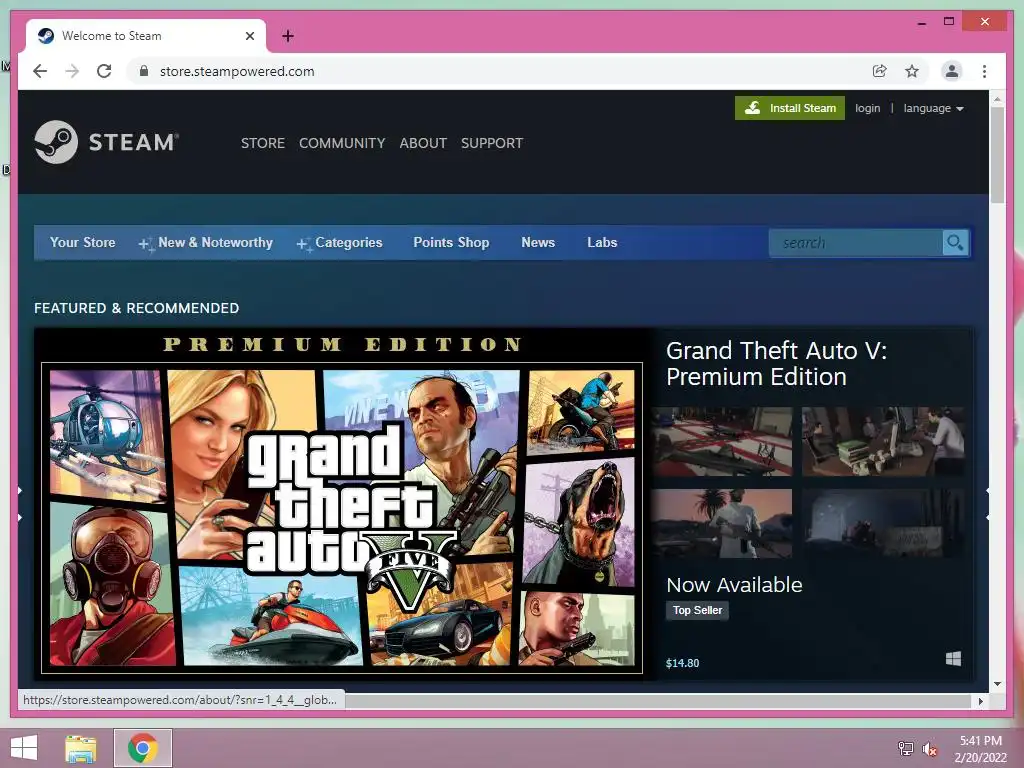Viewport: 1024px width, 768px height.
Task: Click the jet on carrier screenshot thumbnail
Action: (x=721, y=441)
